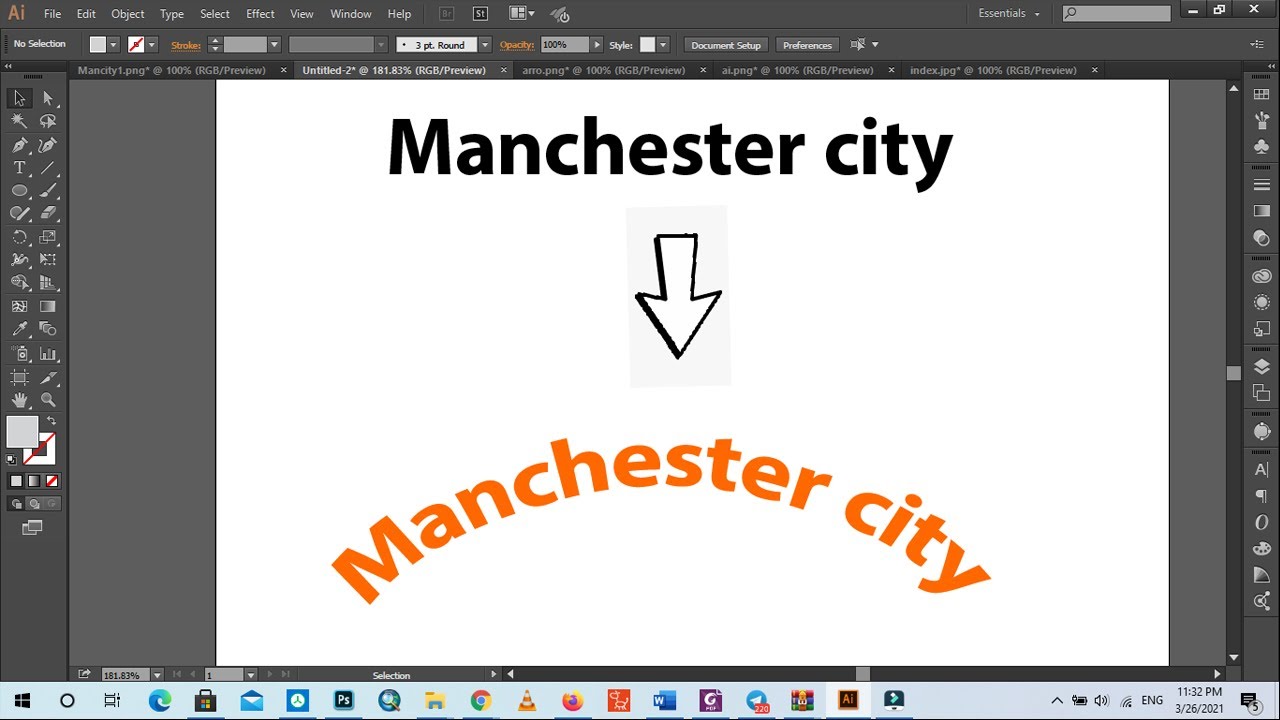This screenshot has height=720, width=1280.
Task: Select the Direct Selection tool
Action: [48, 98]
